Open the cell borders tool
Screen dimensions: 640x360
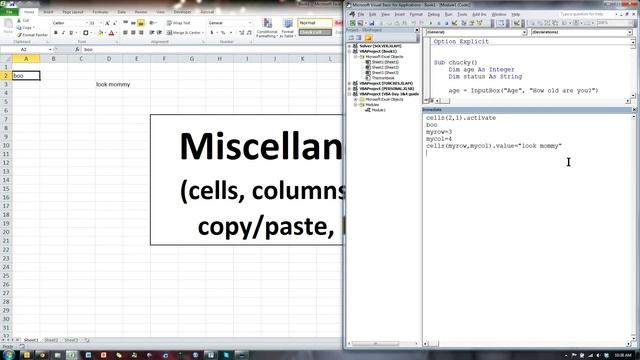tap(85, 33)
